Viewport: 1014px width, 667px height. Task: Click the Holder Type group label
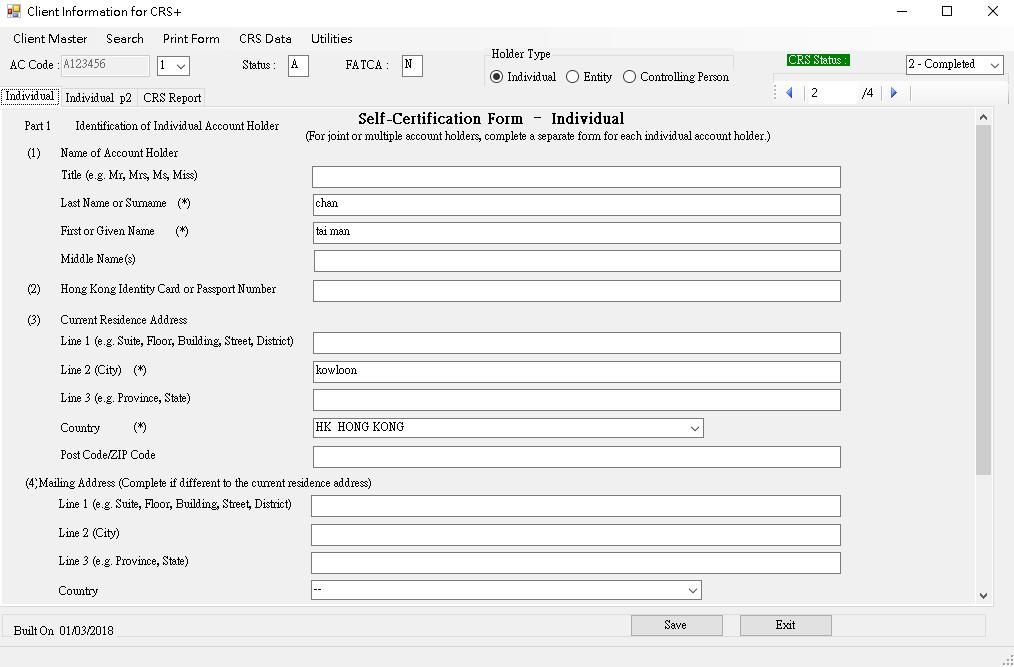tap(521, 54)
